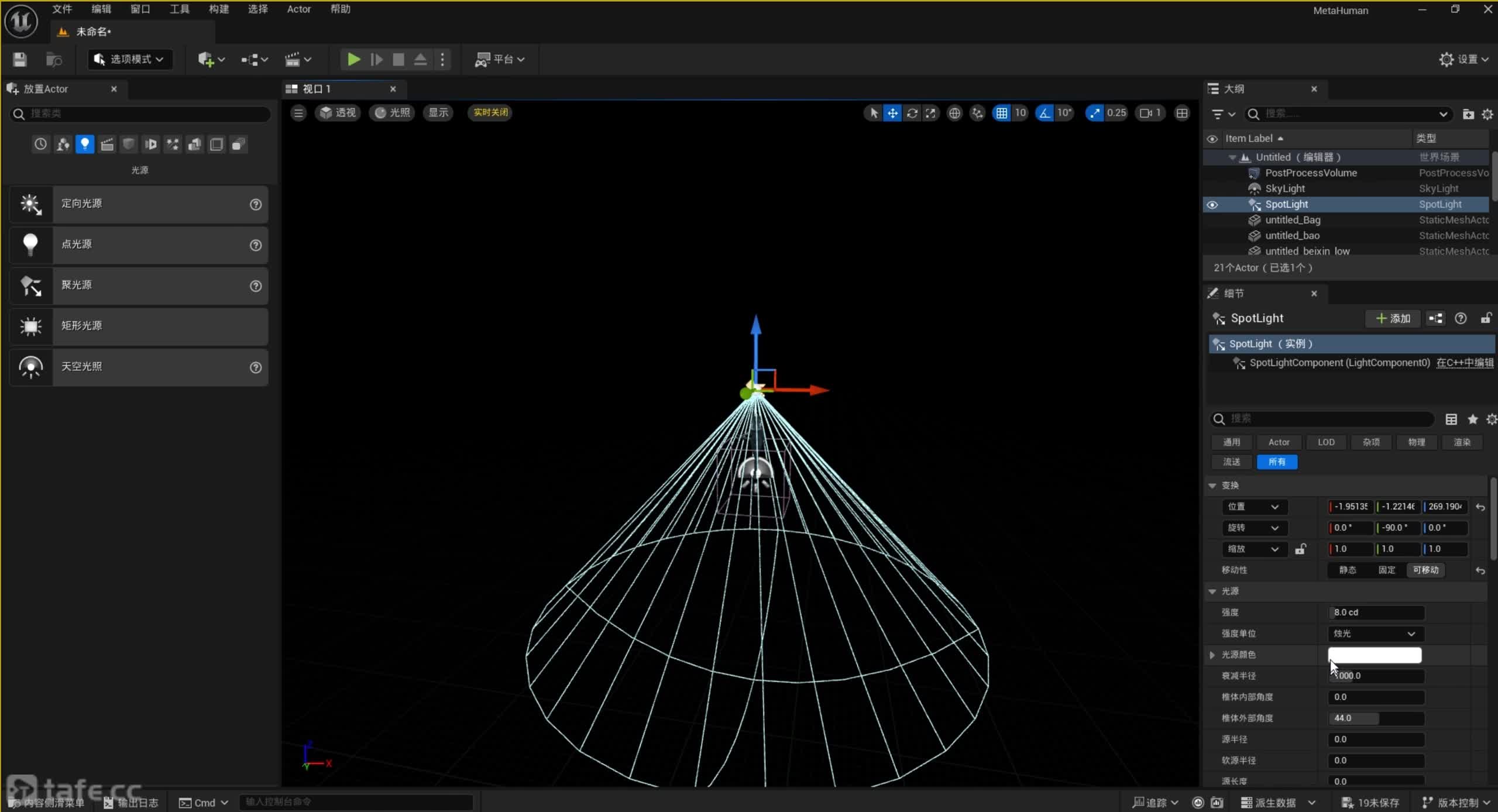Stop the play session
This screenshot has height=812, width=1498.
click(398, 59)
